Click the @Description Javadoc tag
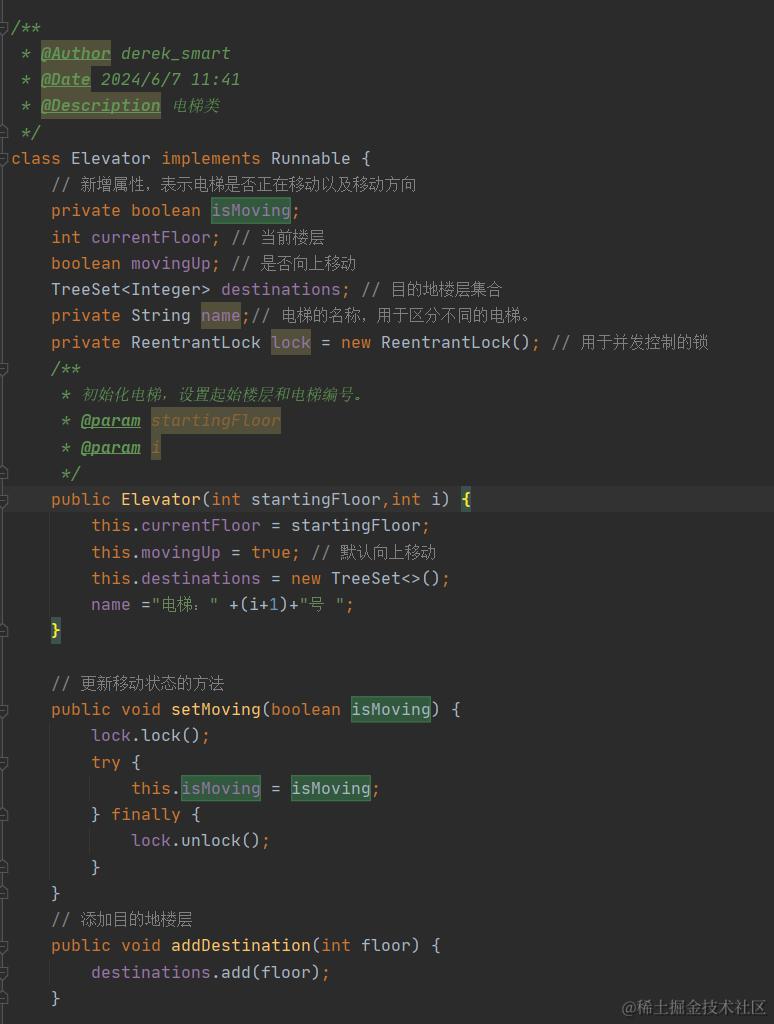The height and width of the screenshot is (1024, 774). pos(101,106)
